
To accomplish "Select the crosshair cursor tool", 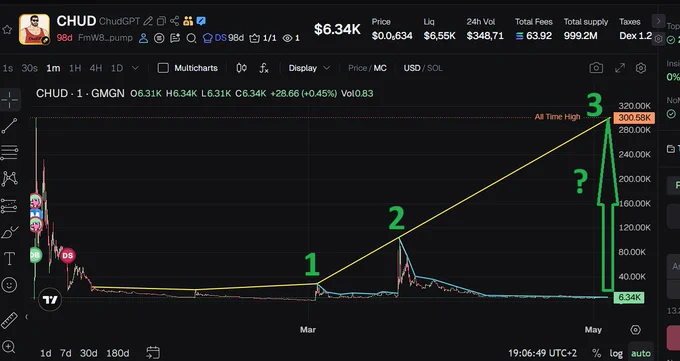I will pos(10,99).
